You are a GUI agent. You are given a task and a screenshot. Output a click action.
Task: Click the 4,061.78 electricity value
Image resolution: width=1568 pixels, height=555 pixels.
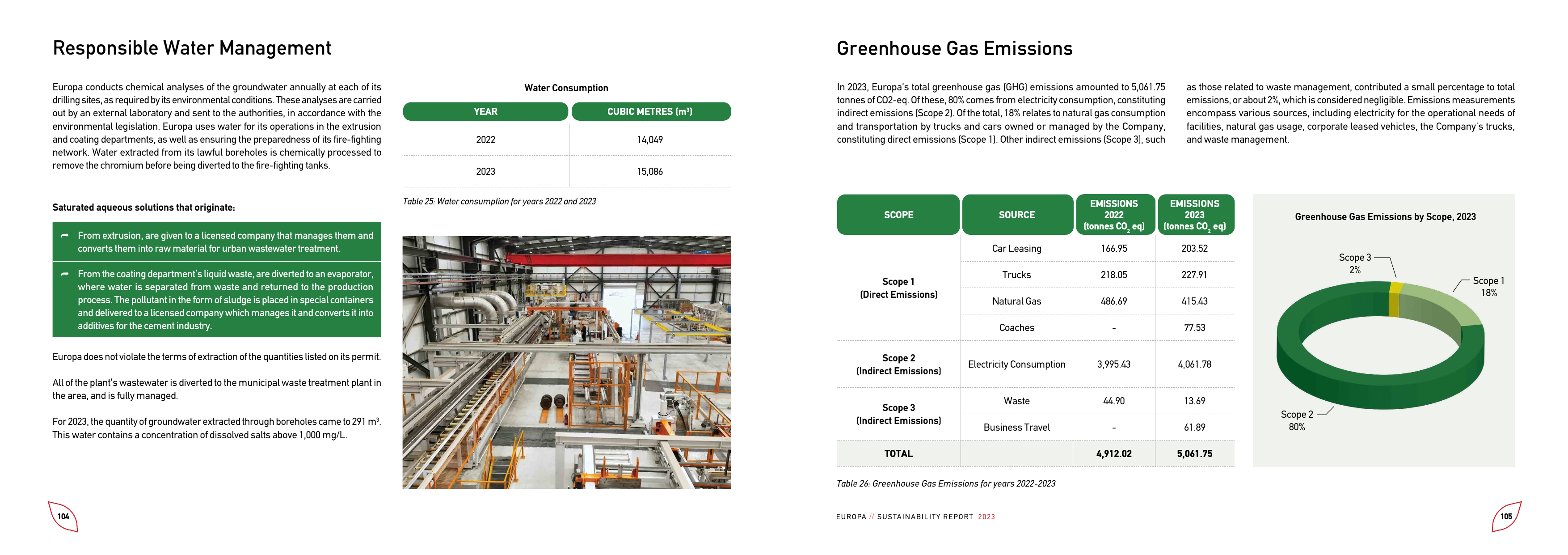[1194, 364]
